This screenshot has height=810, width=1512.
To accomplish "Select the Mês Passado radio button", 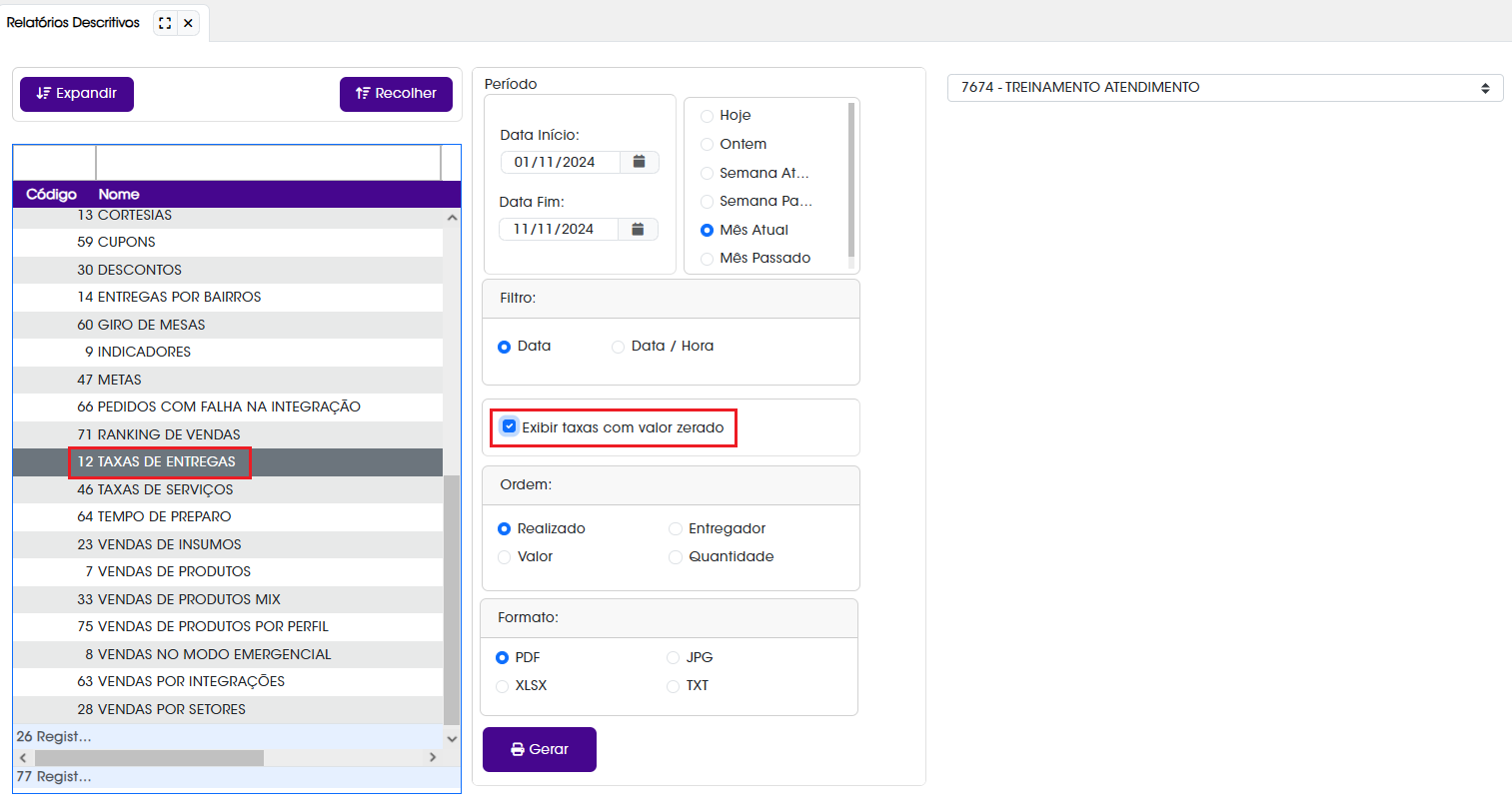I will pos(708,259).
